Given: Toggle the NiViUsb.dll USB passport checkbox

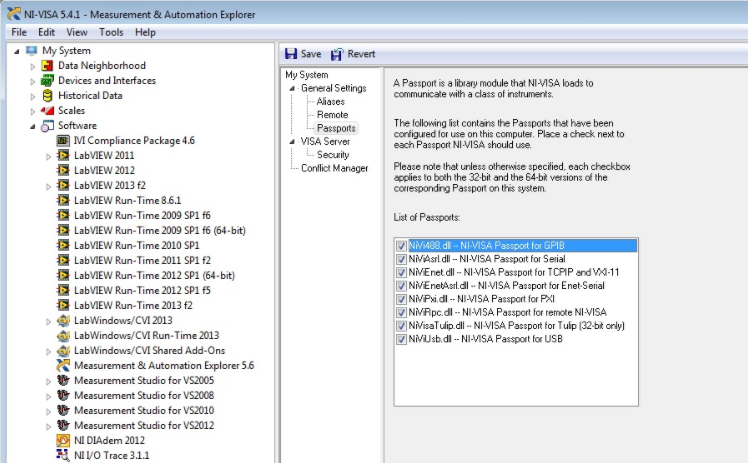Looking at the screenshot, I should click(401, 340).
